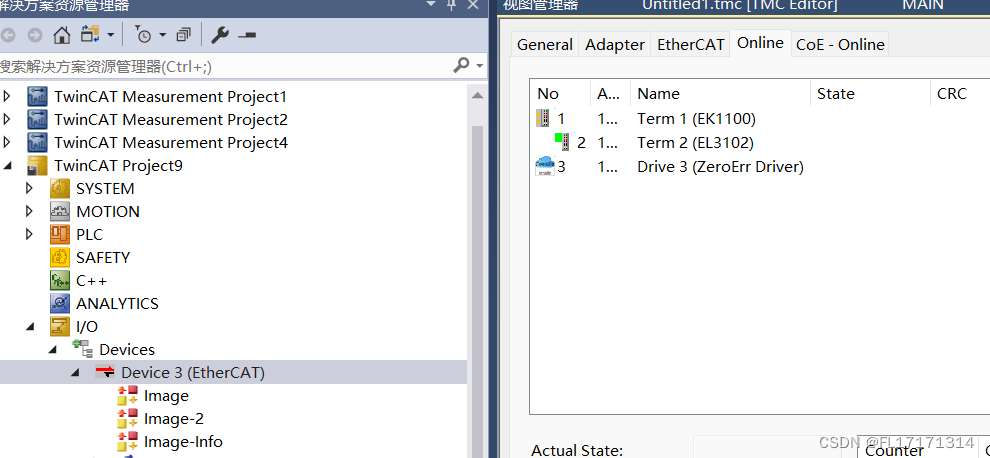Viewport: 990px width, 458px height.
Task: Sort by the State column header
Action: (870, 93)
